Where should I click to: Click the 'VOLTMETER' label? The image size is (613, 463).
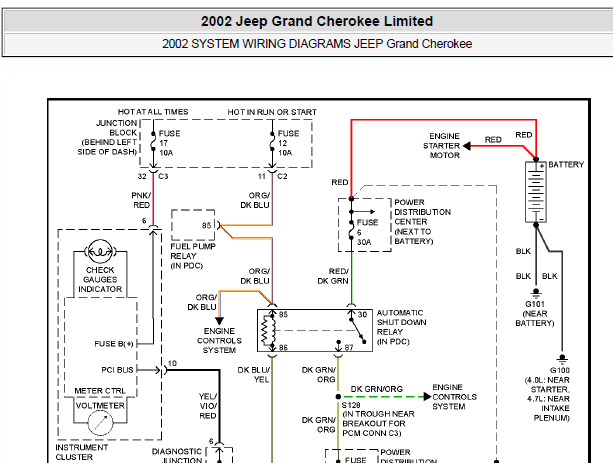pos(100,406)
